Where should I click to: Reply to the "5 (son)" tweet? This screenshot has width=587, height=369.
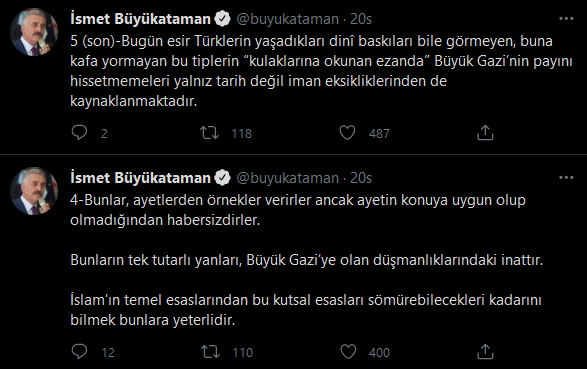tap(79, 133)
